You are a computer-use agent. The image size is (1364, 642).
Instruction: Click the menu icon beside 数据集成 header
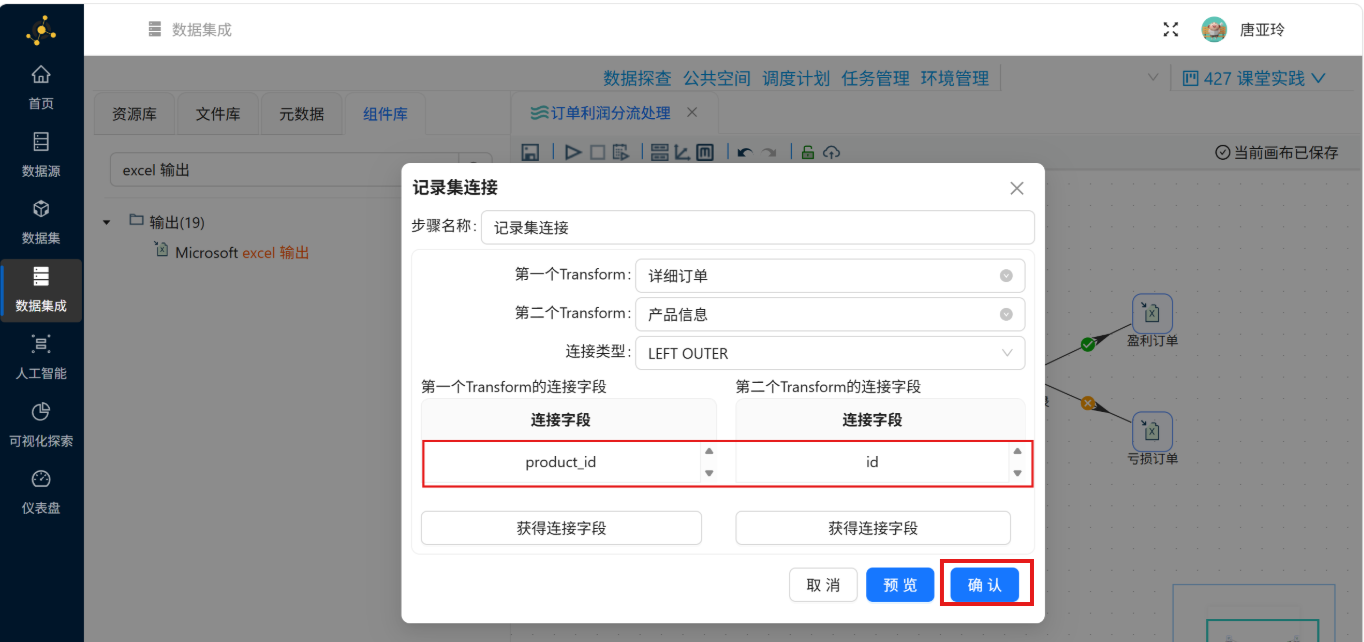pyautogui.click(x=154, y=30)
